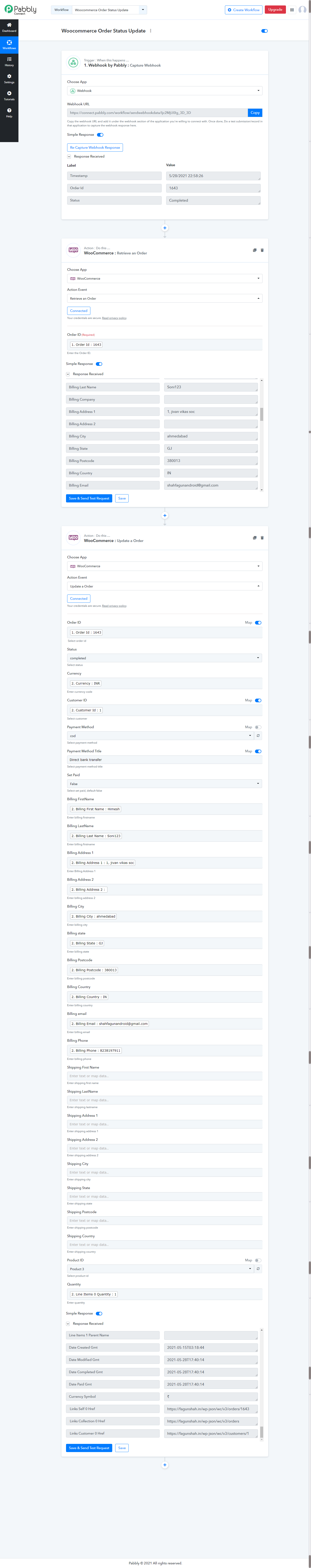This screenshot has width=311, height=1568.
Task: Open the Status completed dropdown
Action: [x=165, y=657]
